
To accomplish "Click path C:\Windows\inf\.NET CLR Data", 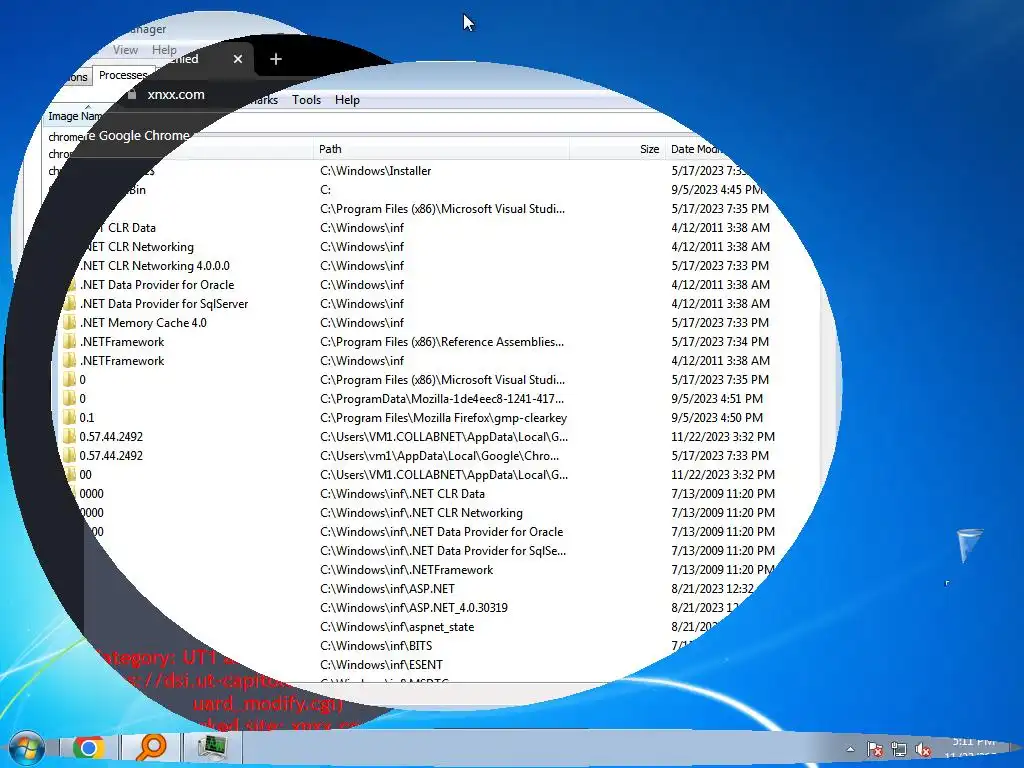I will tap(402, 494).
